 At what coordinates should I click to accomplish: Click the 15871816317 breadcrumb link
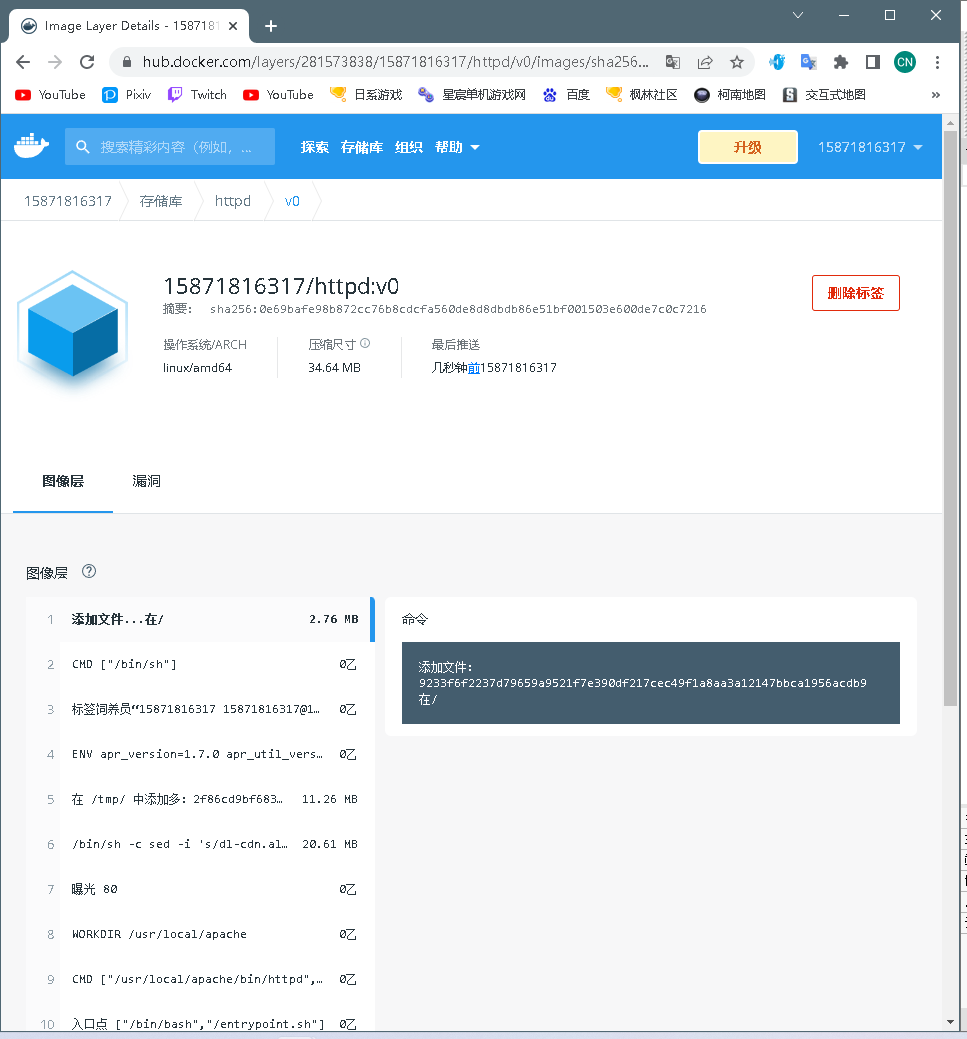pos(68,201)
